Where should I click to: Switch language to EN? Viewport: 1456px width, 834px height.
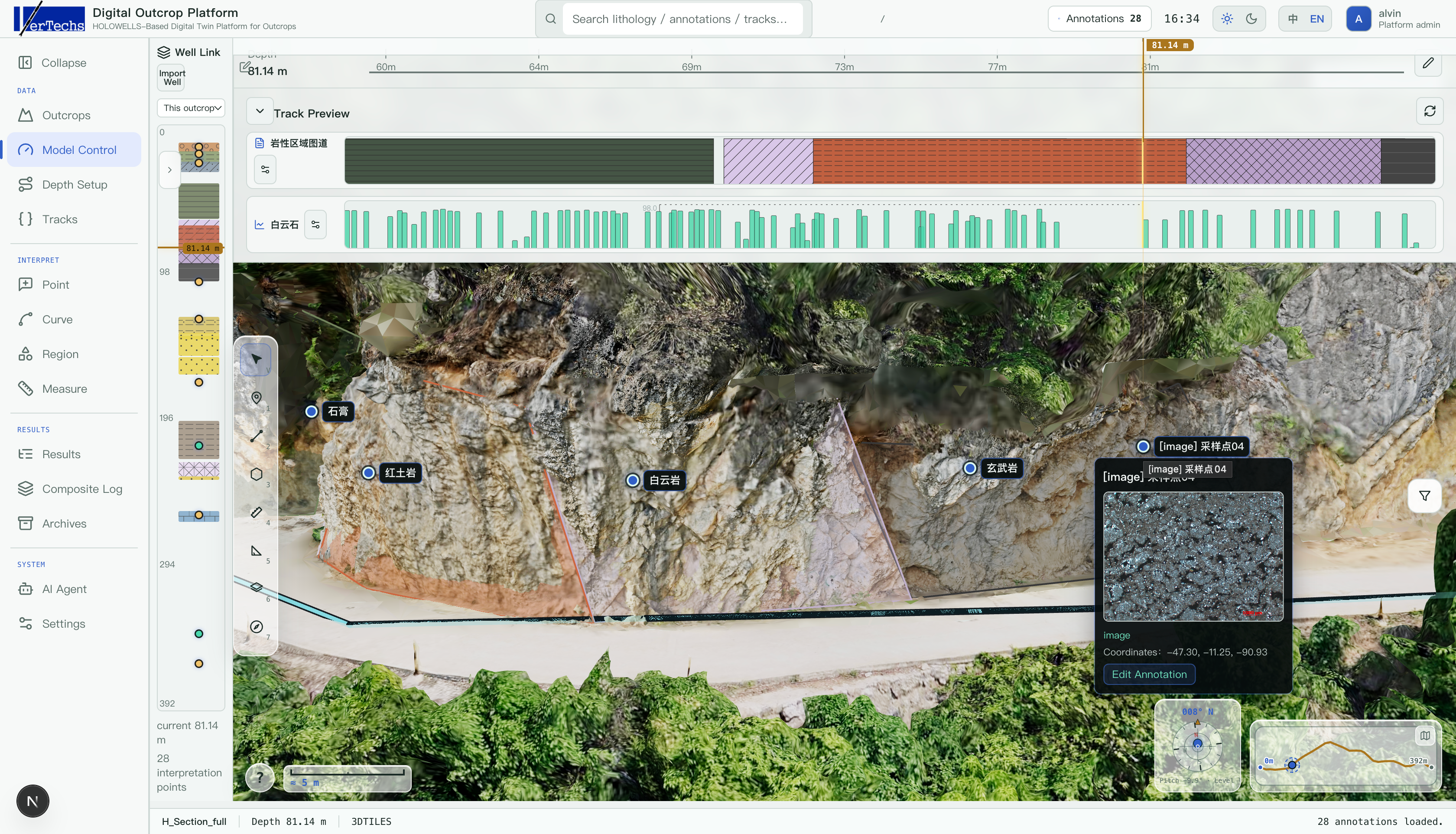coord(1317,19)
